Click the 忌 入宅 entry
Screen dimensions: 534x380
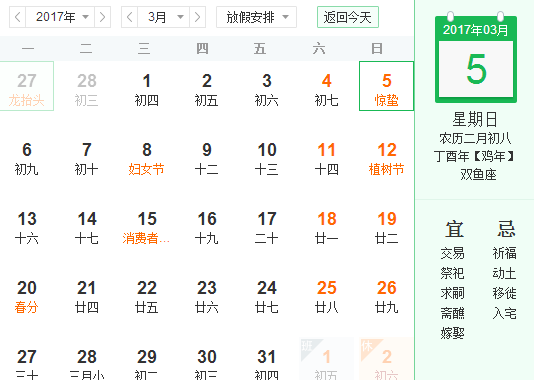pyautogui.click(x=504, y=313)
